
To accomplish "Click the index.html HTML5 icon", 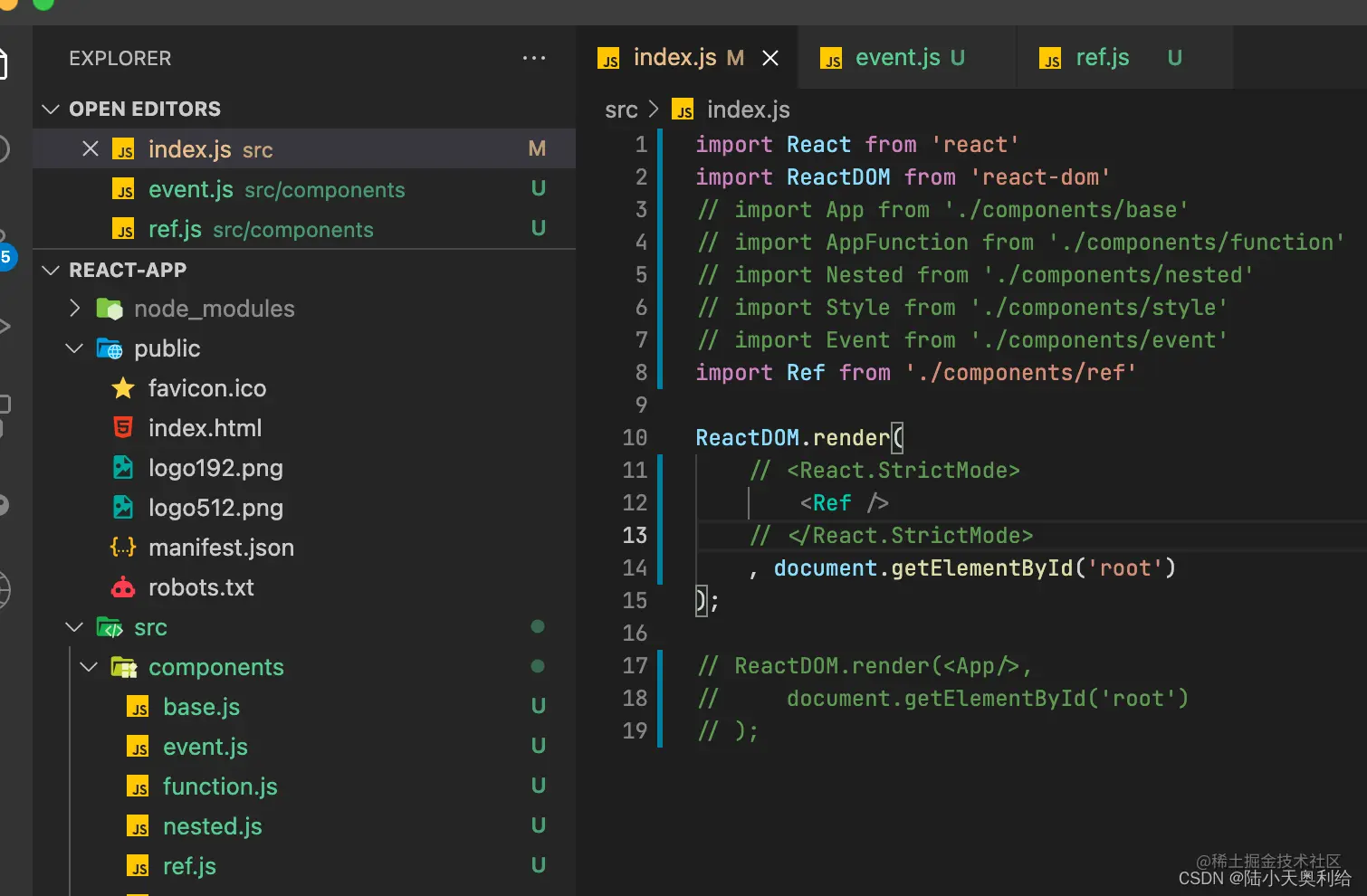I will click(x=123, y=428).
